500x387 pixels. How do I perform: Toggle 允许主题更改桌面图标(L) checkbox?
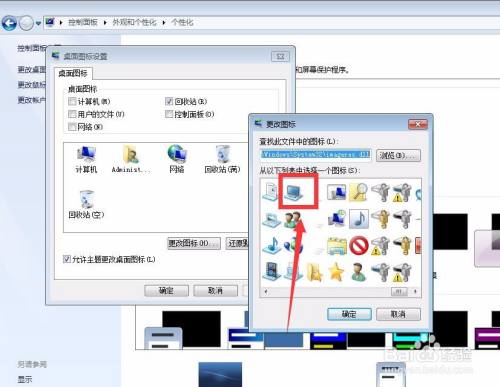coord(67,259)
